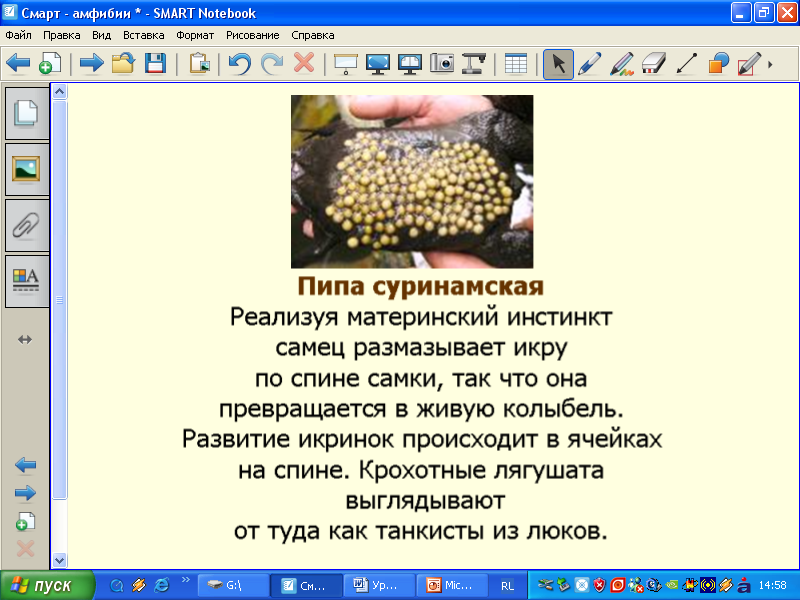Open the Properties side tab

point(27,282)
